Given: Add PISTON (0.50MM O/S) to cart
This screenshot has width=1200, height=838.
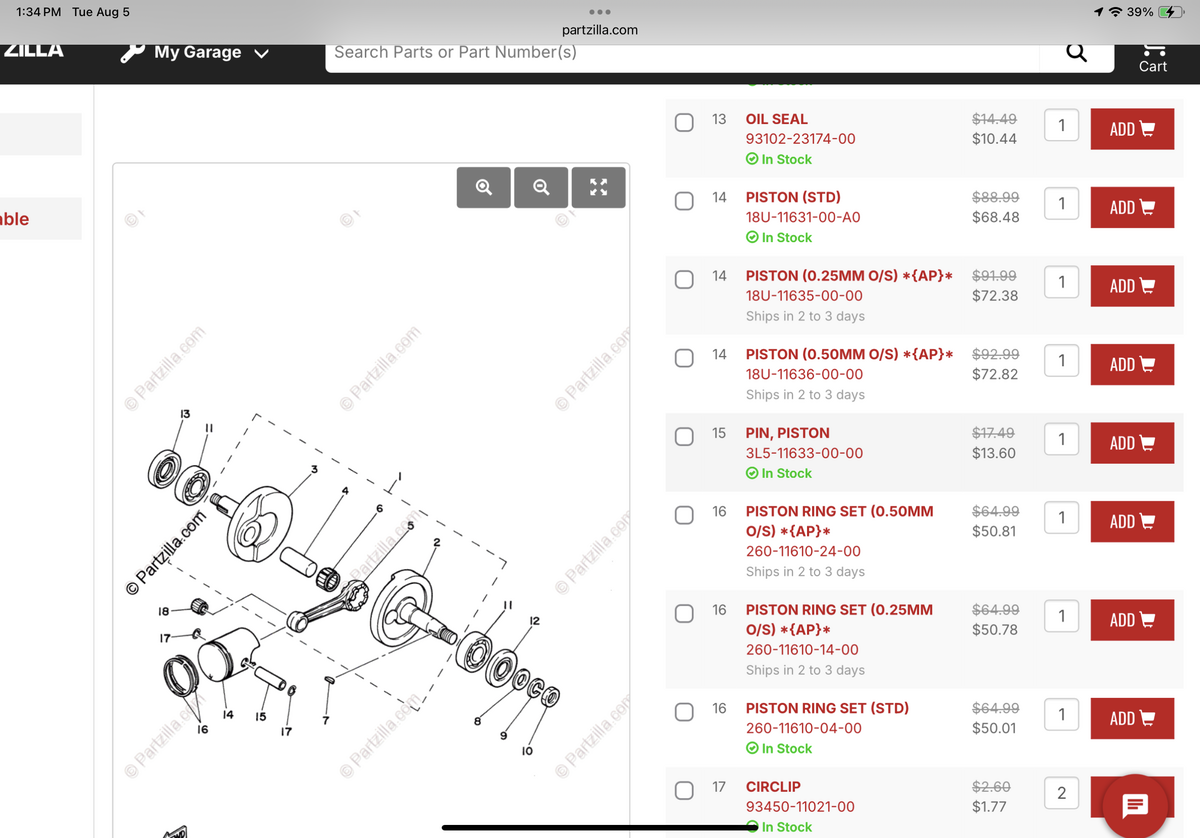Looking at the screenshot, I should [x=1132, y=365].
